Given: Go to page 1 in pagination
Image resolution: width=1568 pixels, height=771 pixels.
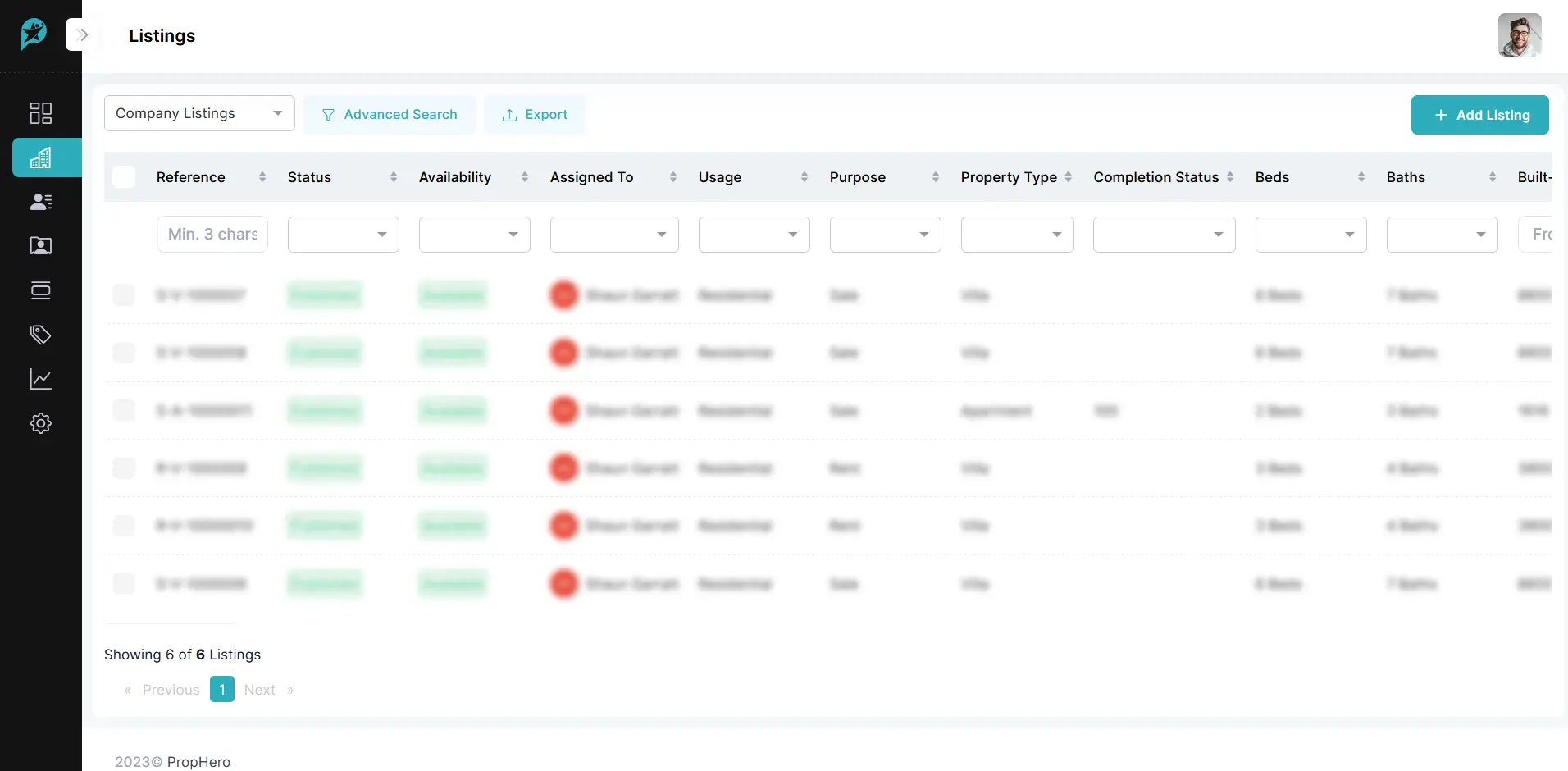Looking at the screenshot, I should 221,689.
